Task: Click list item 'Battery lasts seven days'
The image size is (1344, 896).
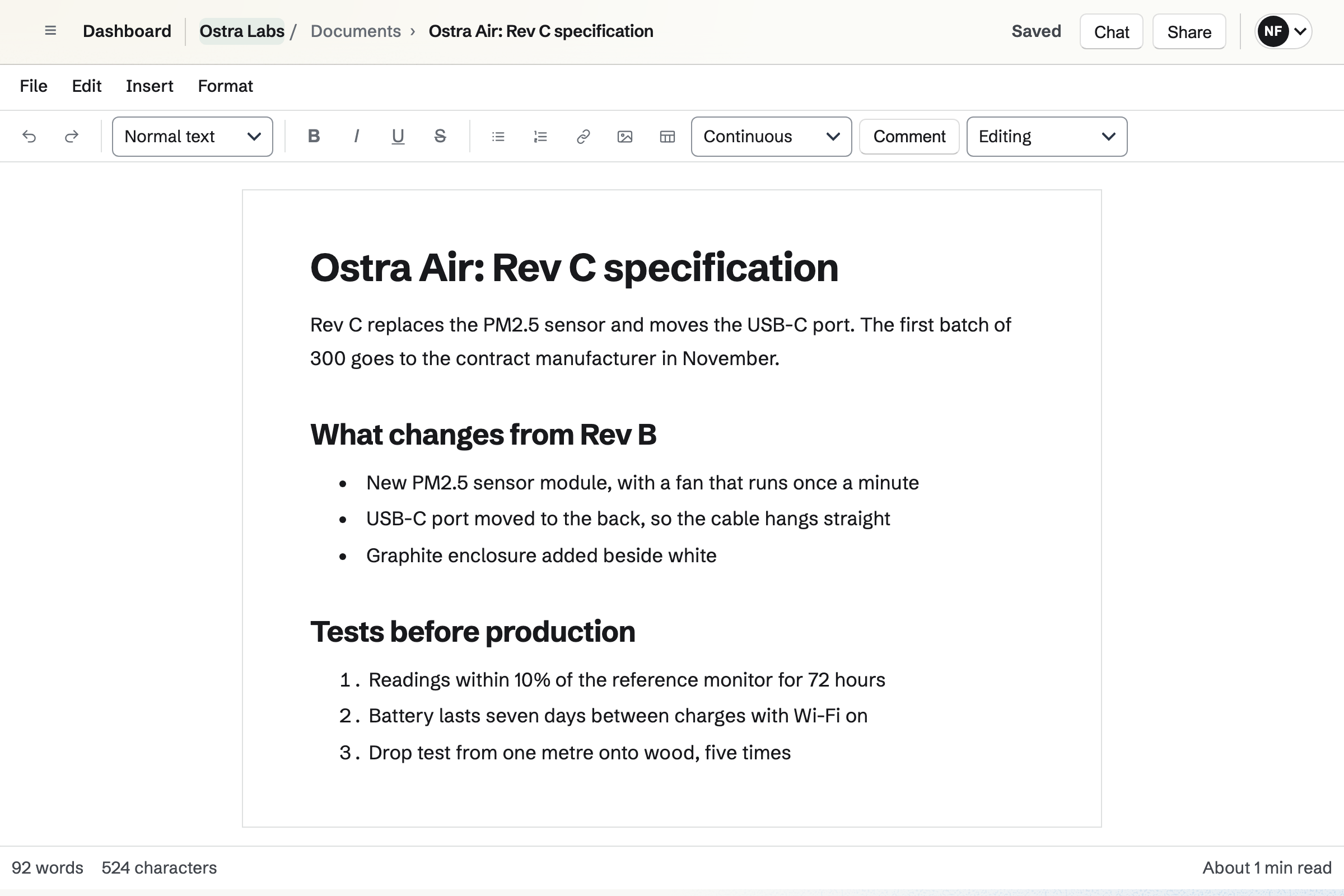Action: coord(618,716)
